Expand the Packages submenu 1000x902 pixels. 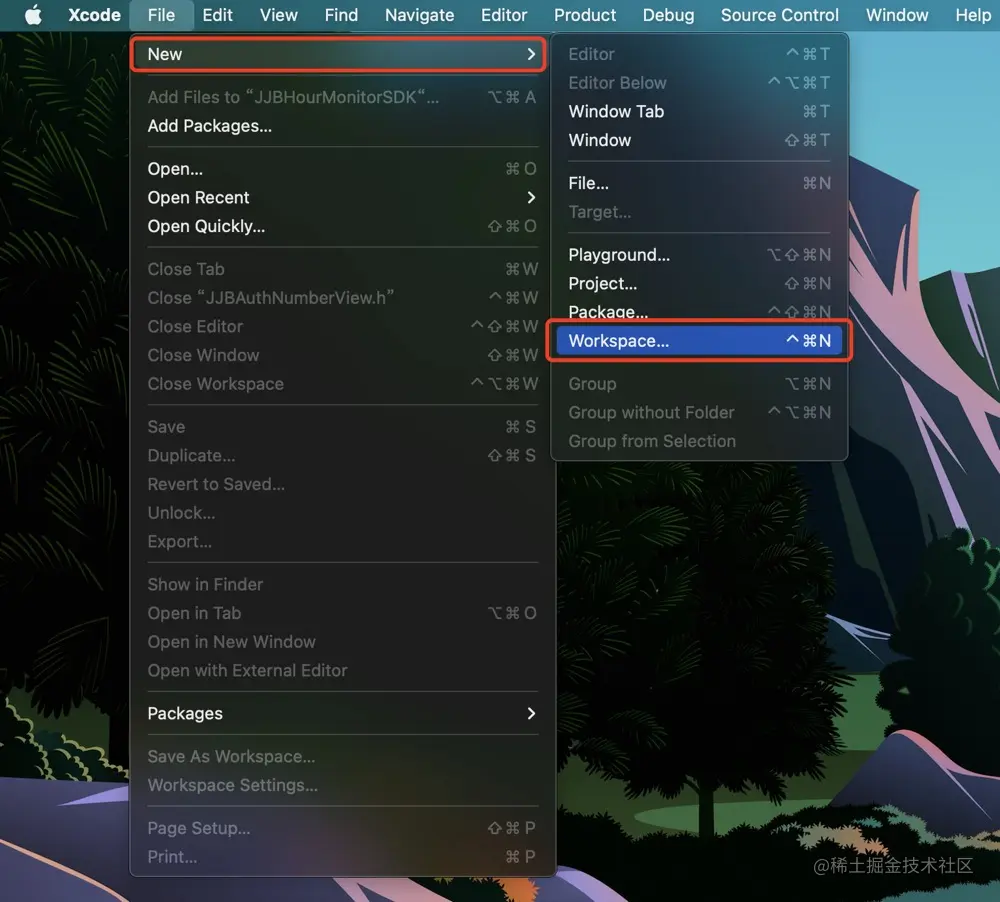point(342,713)
